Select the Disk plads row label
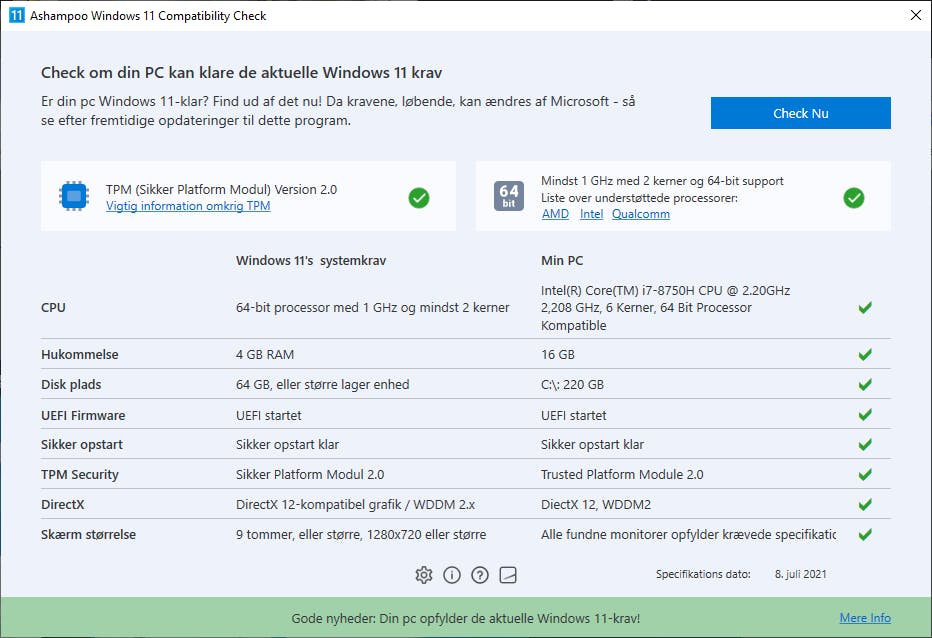 pyautogui.click(x=71, y=384)
